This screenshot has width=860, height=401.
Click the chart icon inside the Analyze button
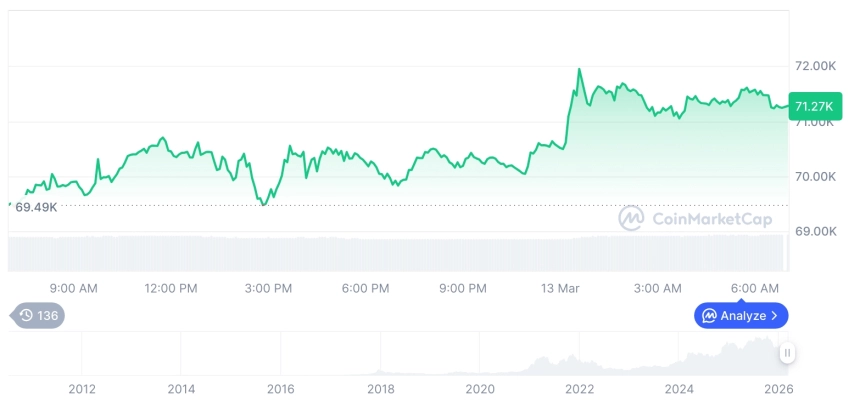coord(709,316)
